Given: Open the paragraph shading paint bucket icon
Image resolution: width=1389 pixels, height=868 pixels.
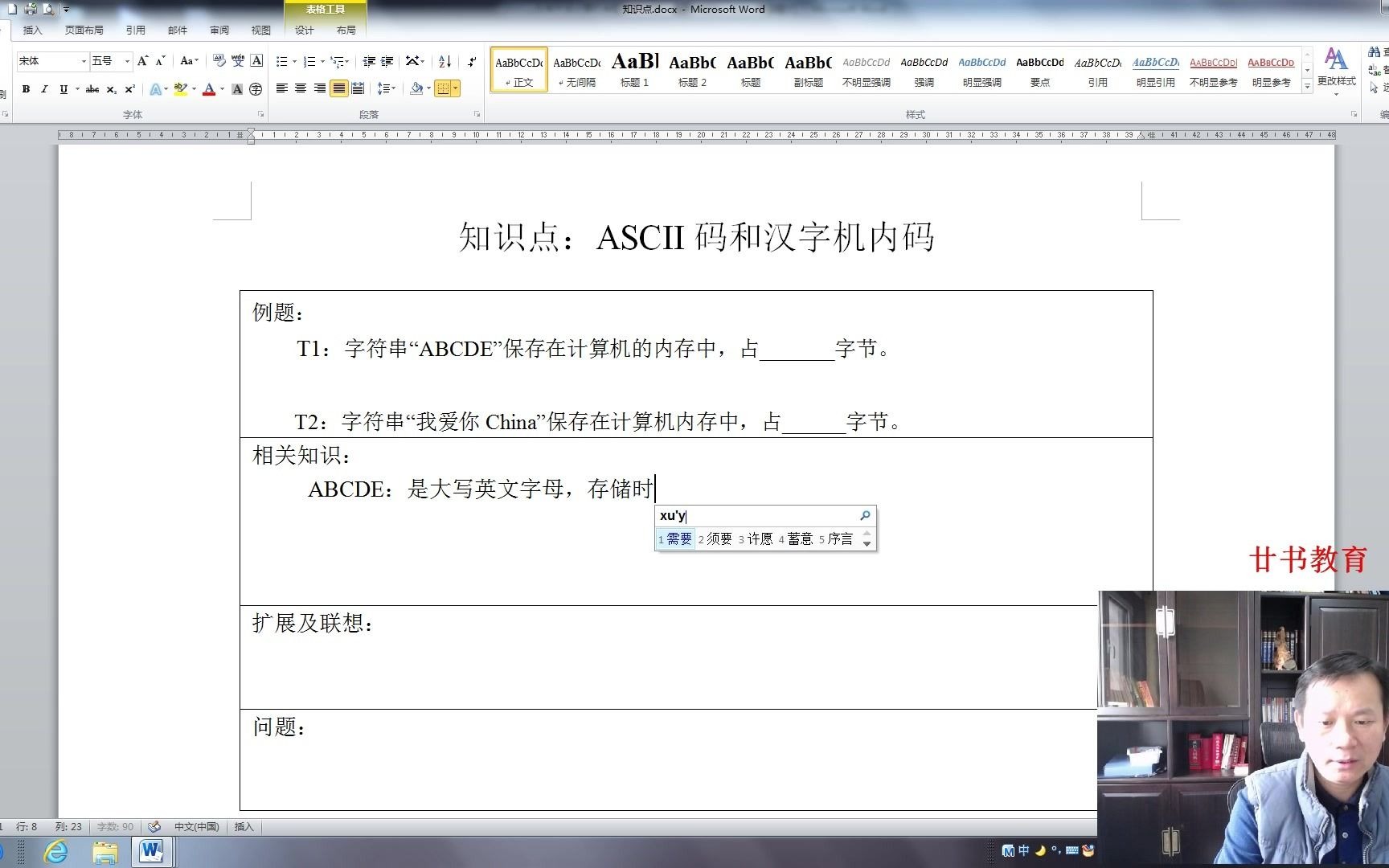Looking at the screenshot, I should (416, 88).
